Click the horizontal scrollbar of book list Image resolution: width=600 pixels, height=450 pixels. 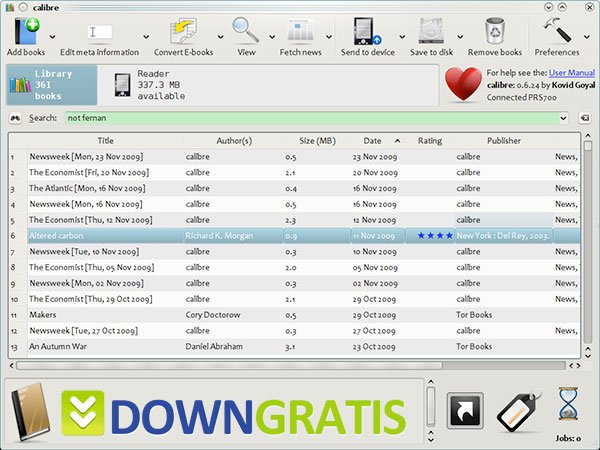[229, 366]
